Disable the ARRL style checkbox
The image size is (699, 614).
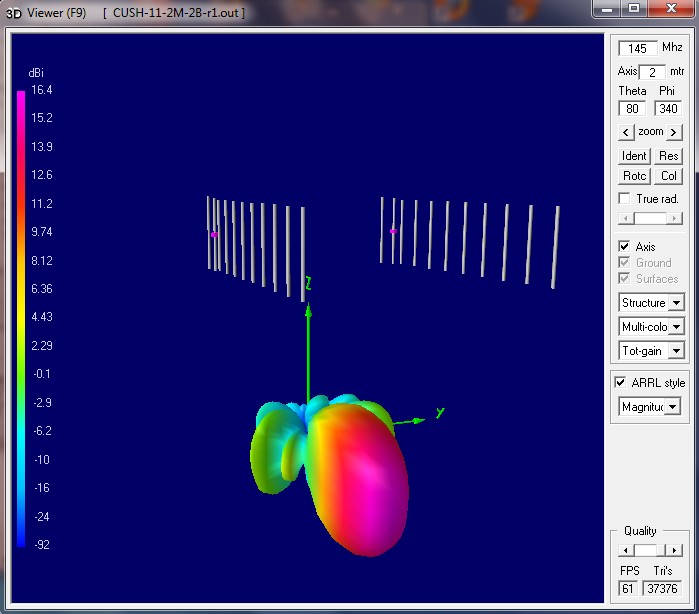coord(620,382)
